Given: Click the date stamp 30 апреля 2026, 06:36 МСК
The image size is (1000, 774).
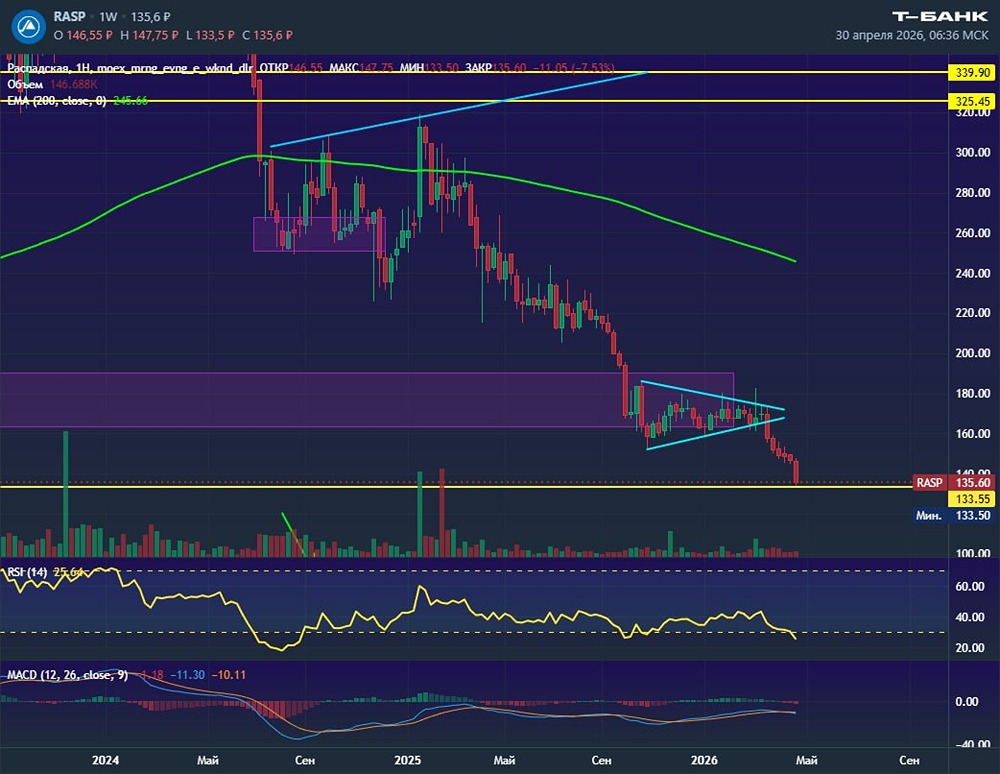Looking at the screenshot, I should click(912, 36).
